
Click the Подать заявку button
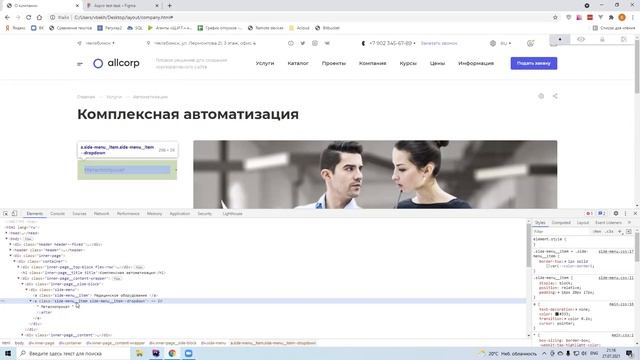(533, 63)
